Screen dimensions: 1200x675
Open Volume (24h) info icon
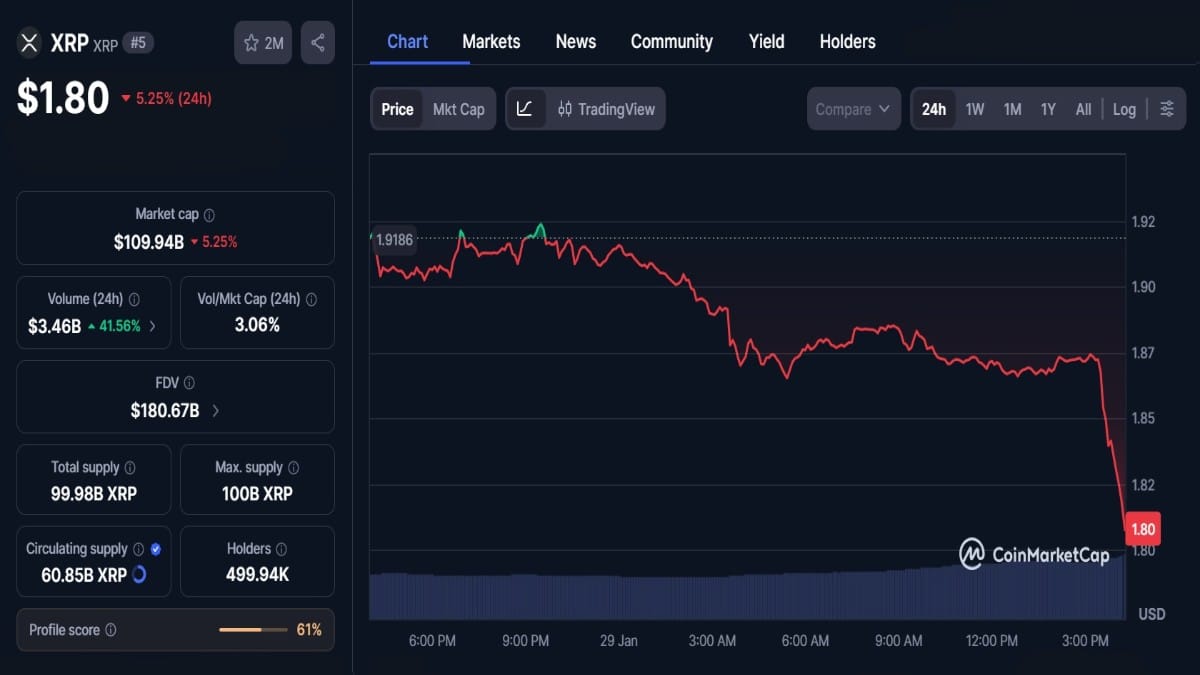pos(134,299)
